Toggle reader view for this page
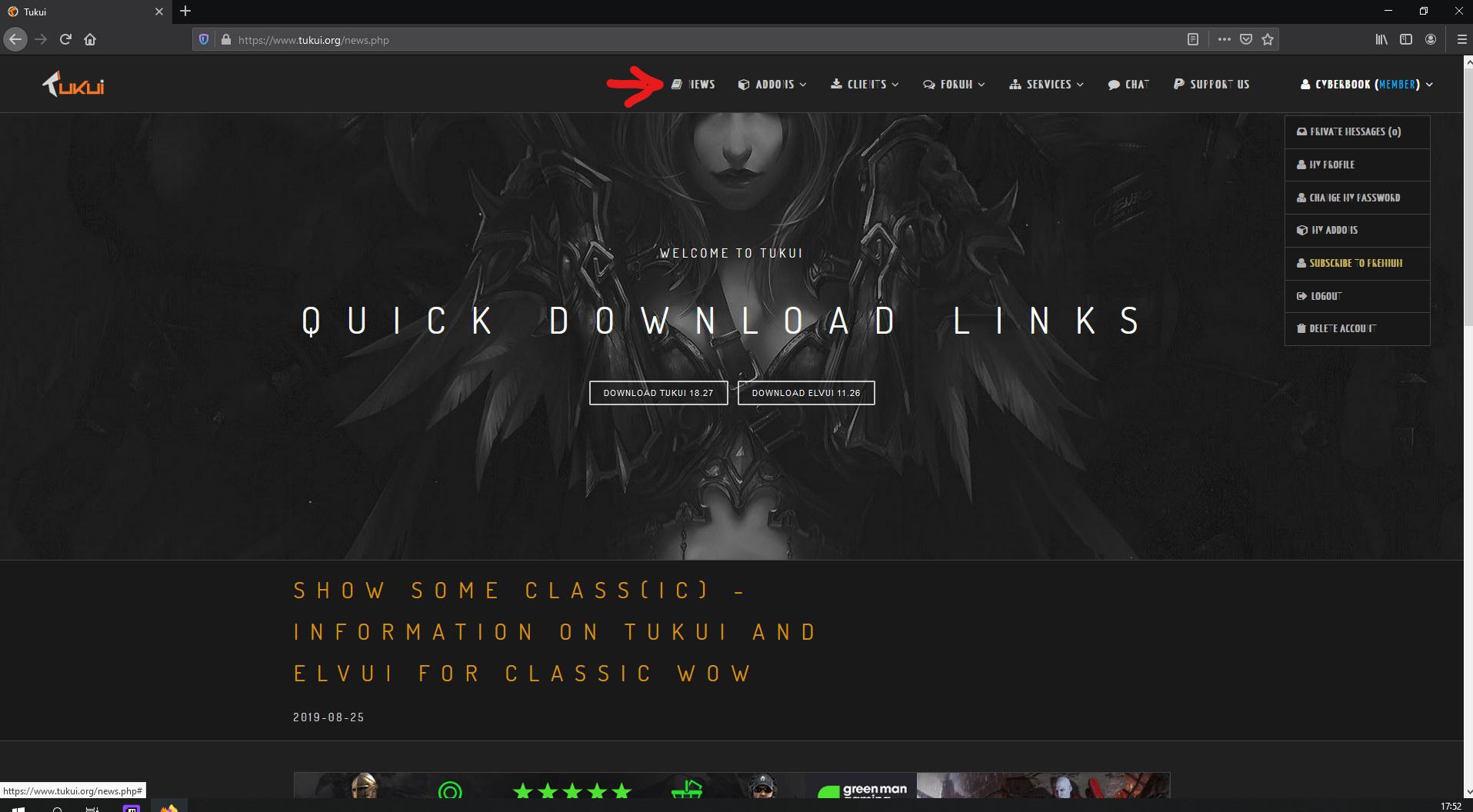 click(x=1195, y=39)
